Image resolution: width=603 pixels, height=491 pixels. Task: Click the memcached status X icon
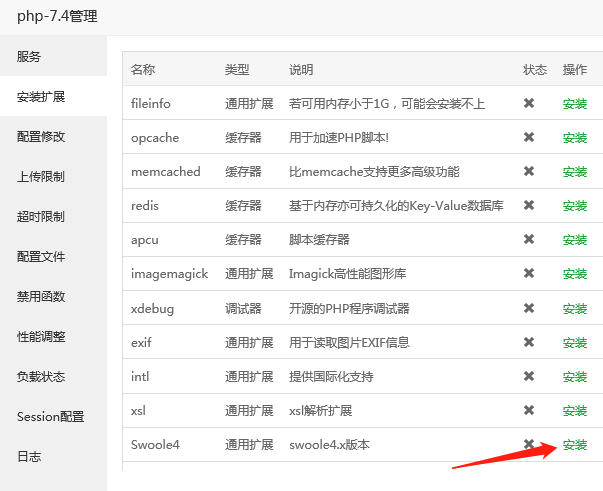click(529, 171)
